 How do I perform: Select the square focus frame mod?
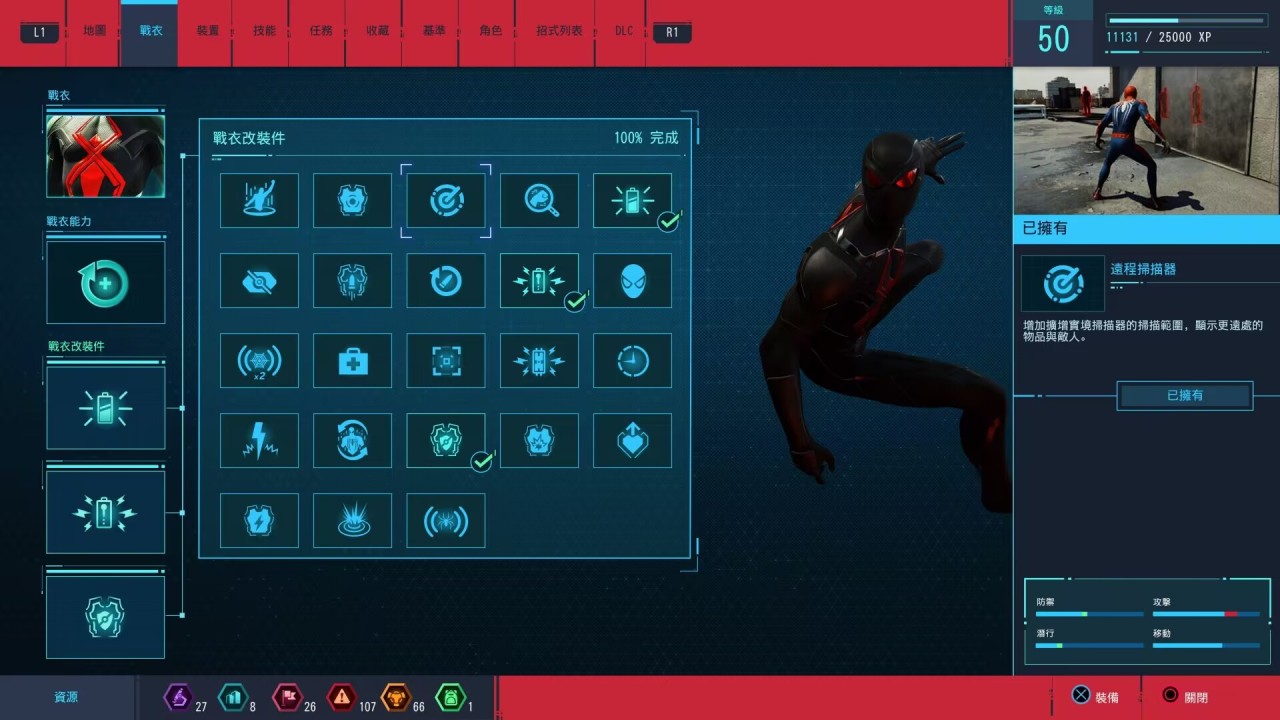click(x=446, y=360)
